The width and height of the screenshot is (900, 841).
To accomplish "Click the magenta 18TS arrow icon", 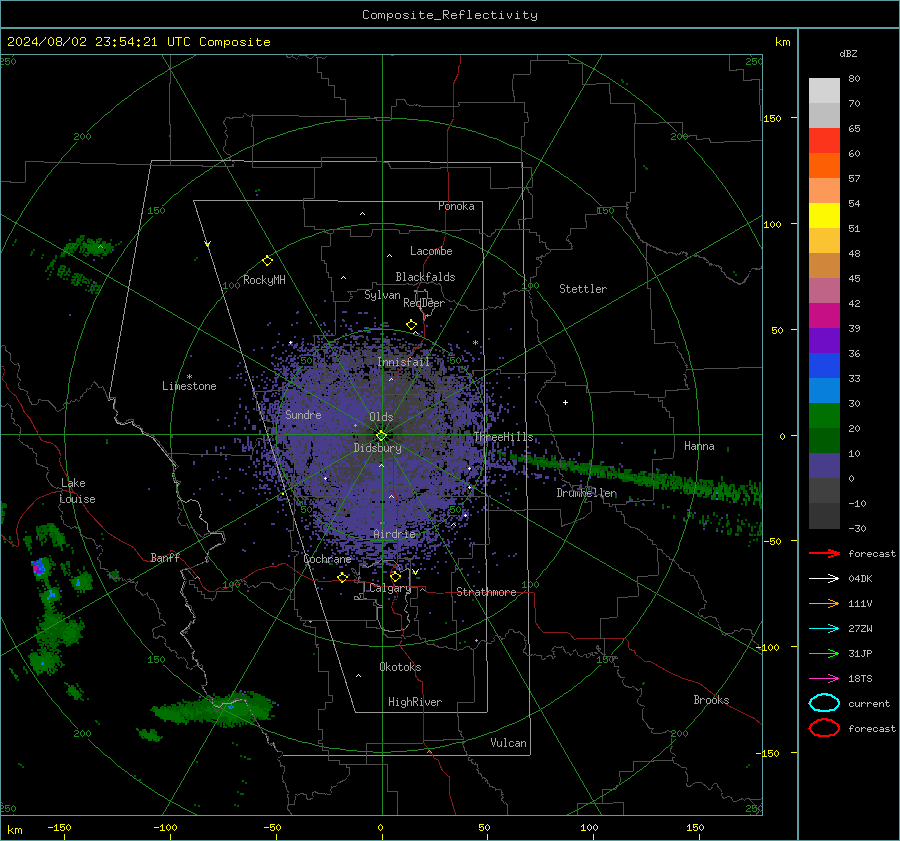I will pyautogui.click(x=824, y=679).
